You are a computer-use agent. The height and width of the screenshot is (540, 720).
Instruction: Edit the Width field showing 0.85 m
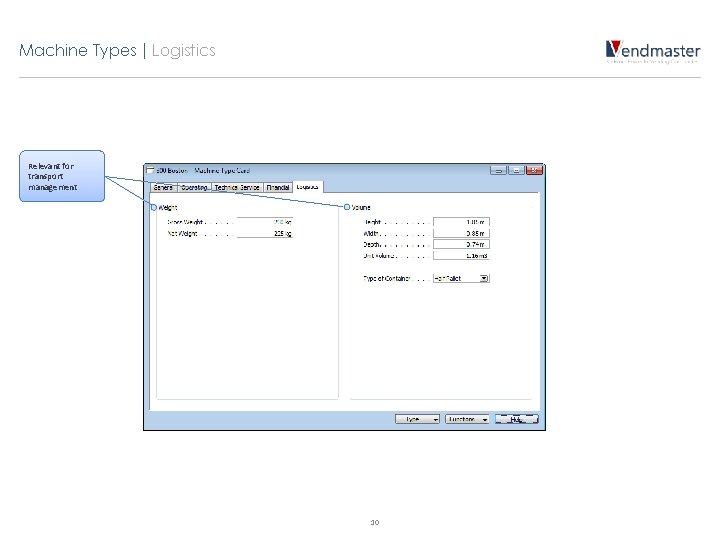click(x=461, y=233)
